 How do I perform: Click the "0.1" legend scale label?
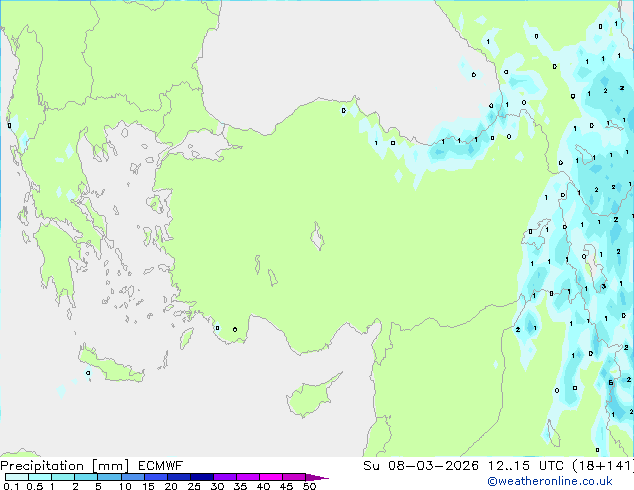(x=11, y=486)
